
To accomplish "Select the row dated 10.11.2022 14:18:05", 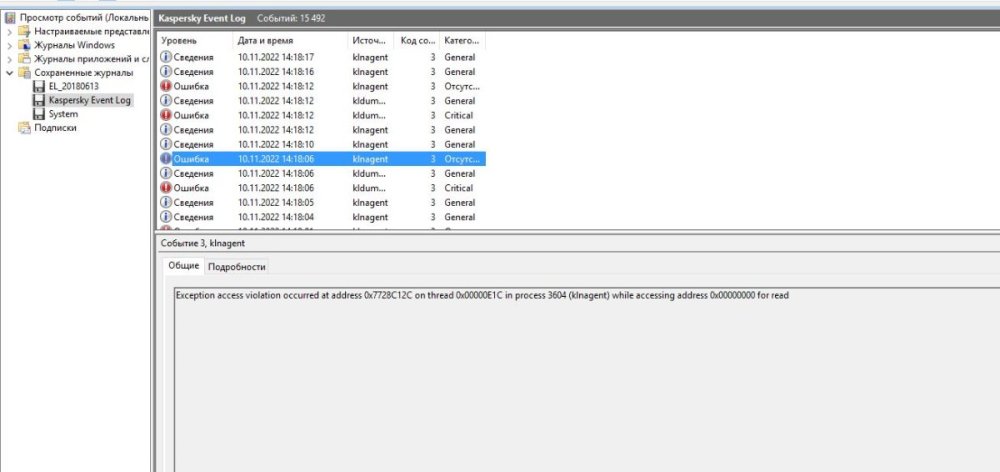I will [x=321, y=203].
